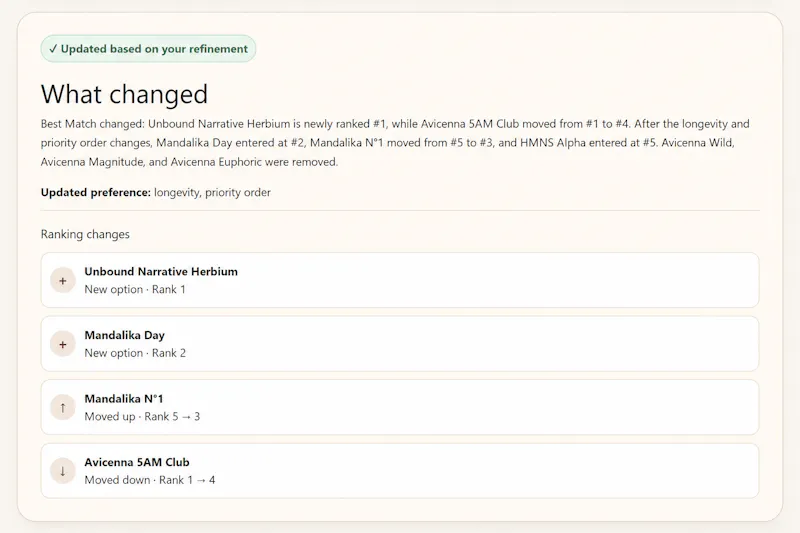Click 'Moved down · Rank 1 → 4' text
The height and width of the screenshot is (533, 800).
coord(149,480)
